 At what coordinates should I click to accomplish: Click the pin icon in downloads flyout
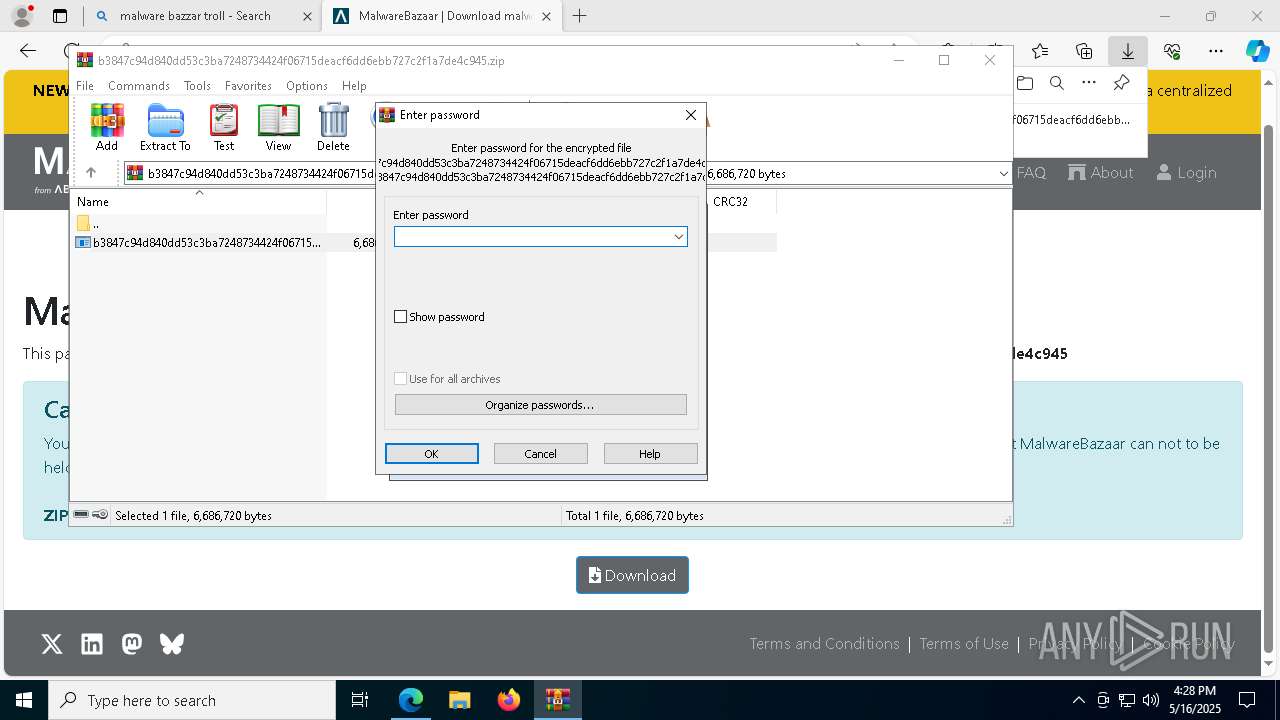[1121, 83]
